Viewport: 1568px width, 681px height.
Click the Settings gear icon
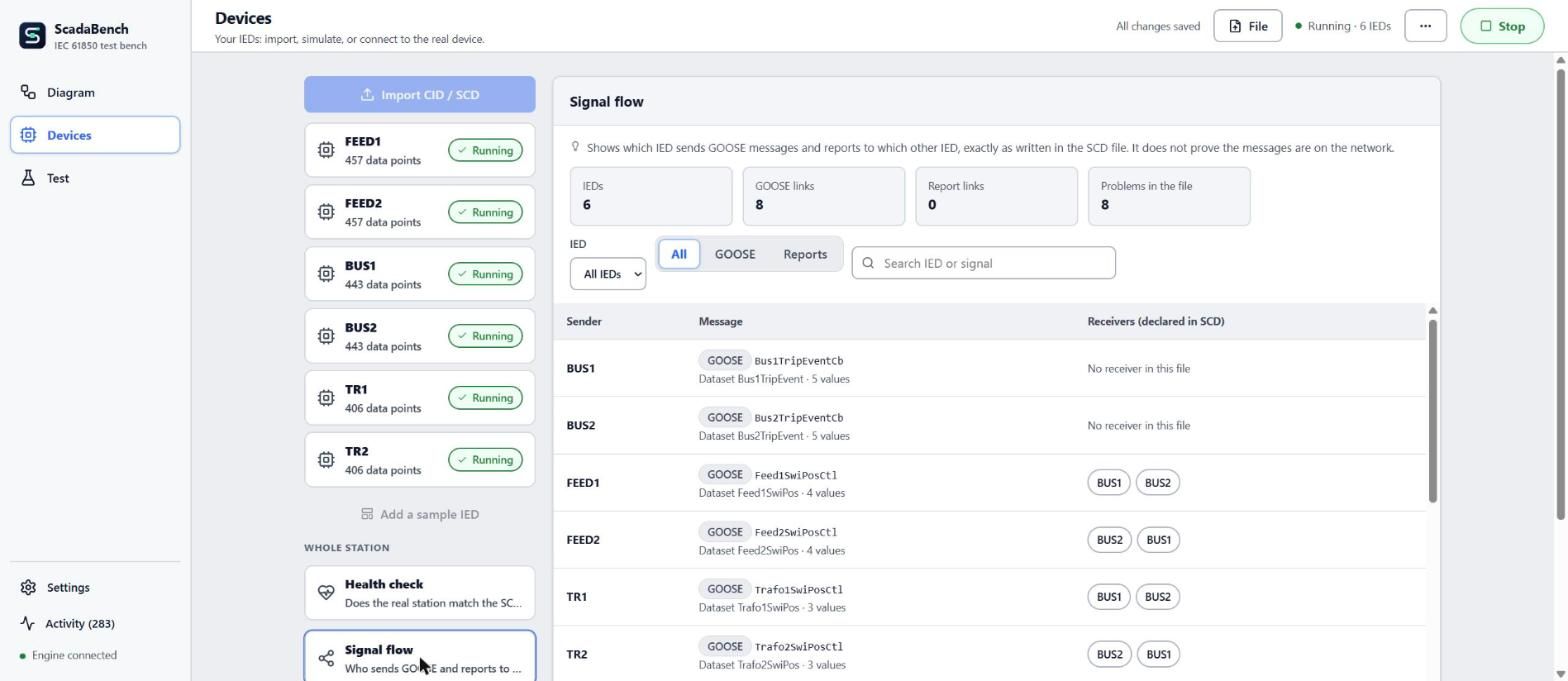[x=28, y=587]
